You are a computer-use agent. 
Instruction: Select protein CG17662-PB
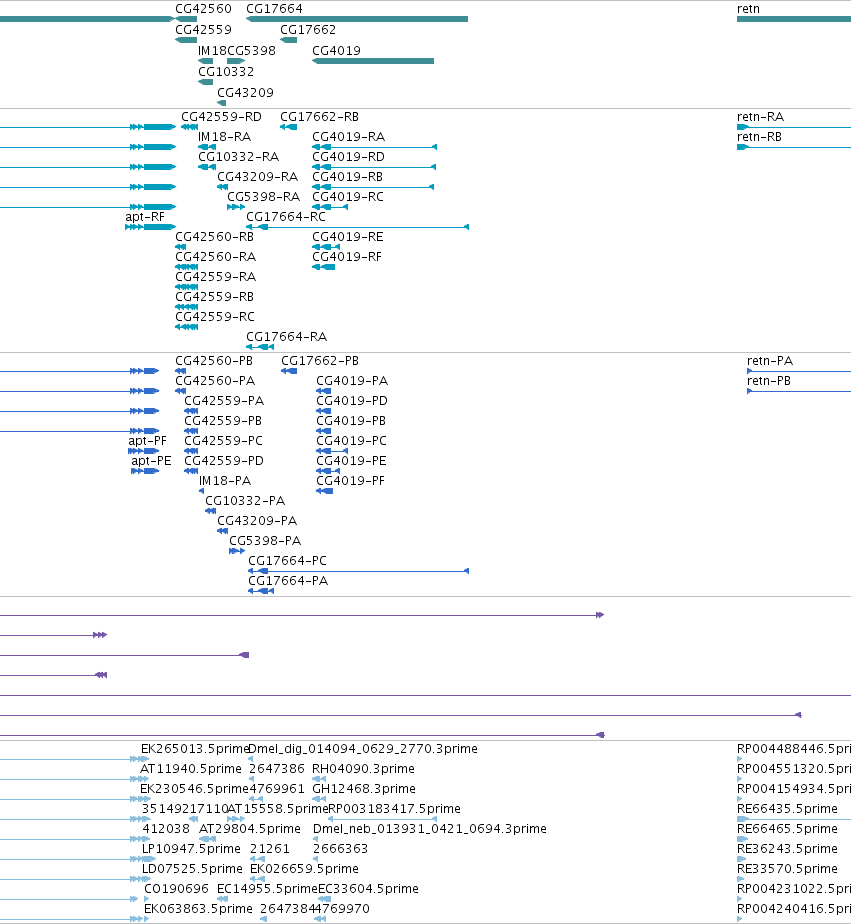click(x=320, y=361)
